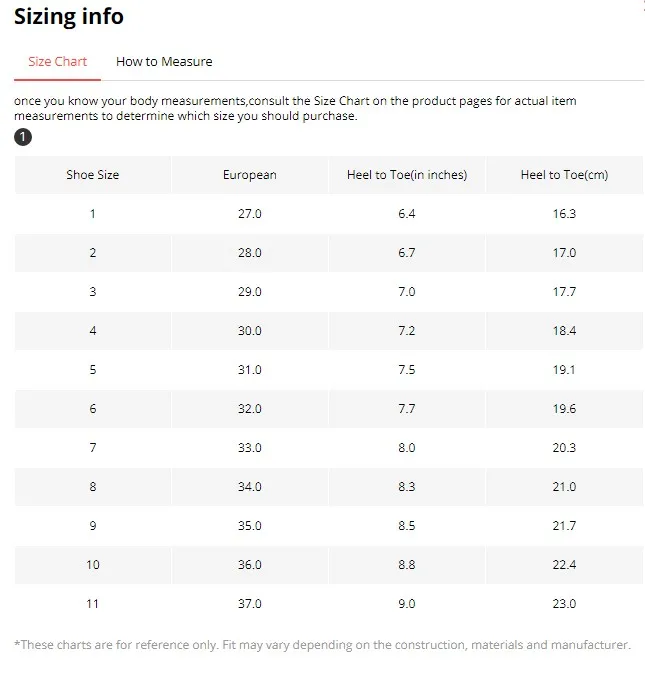
Task: Click the Sizing info heading
Action: 69,17
